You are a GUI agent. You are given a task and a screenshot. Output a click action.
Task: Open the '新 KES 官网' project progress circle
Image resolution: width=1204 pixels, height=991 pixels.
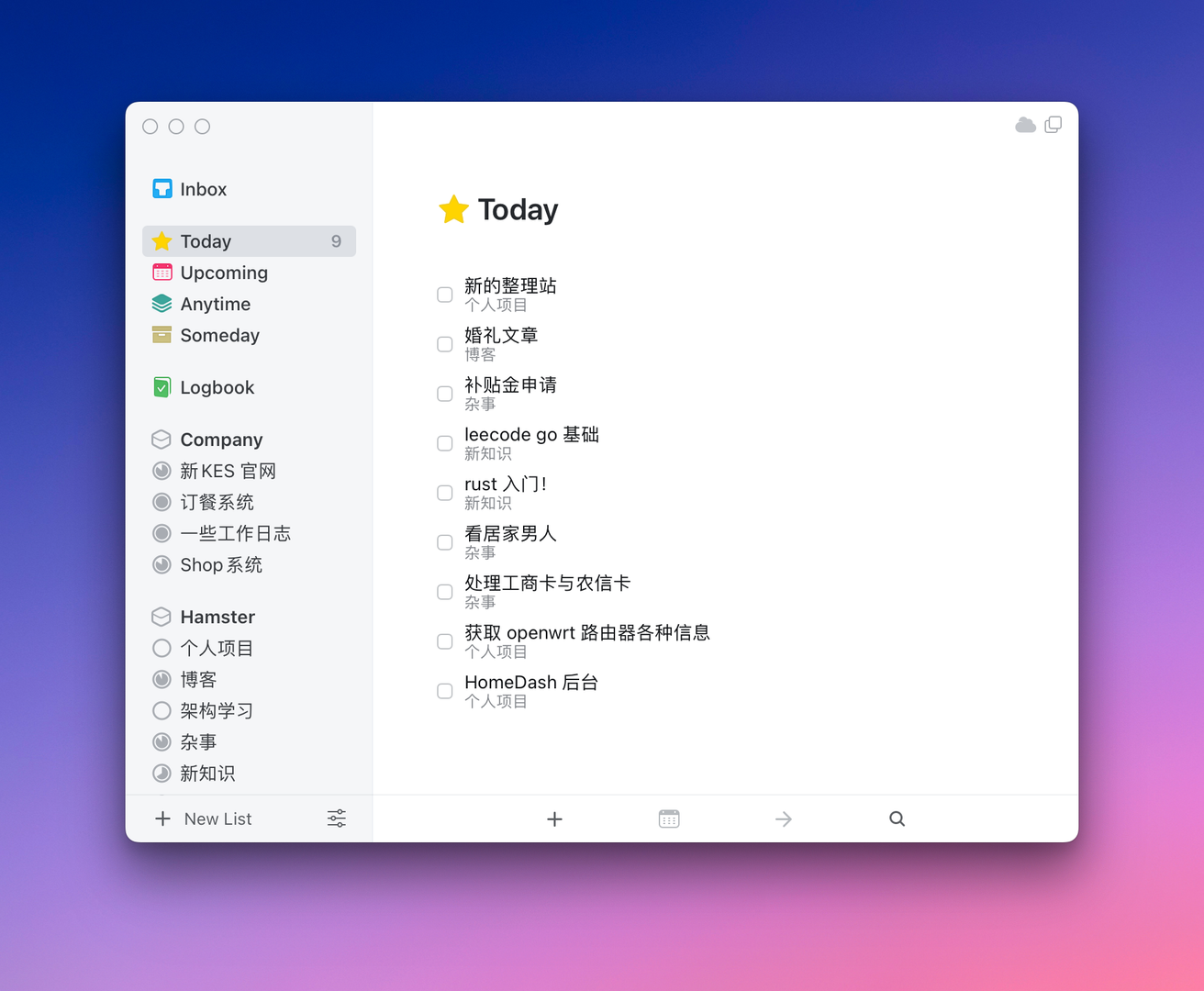162,471
